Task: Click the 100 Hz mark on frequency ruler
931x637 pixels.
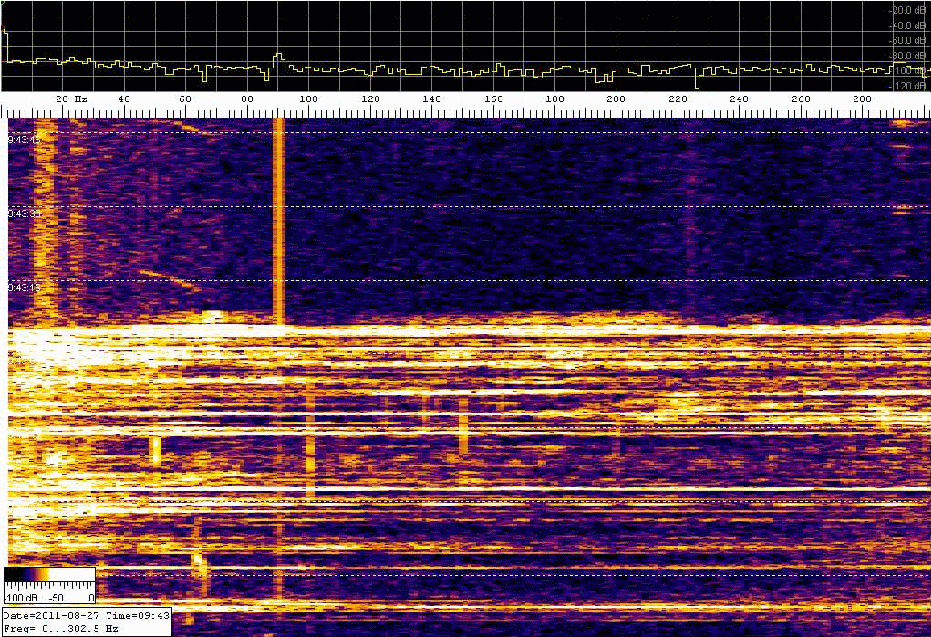Action: click(x=309, y=100)
